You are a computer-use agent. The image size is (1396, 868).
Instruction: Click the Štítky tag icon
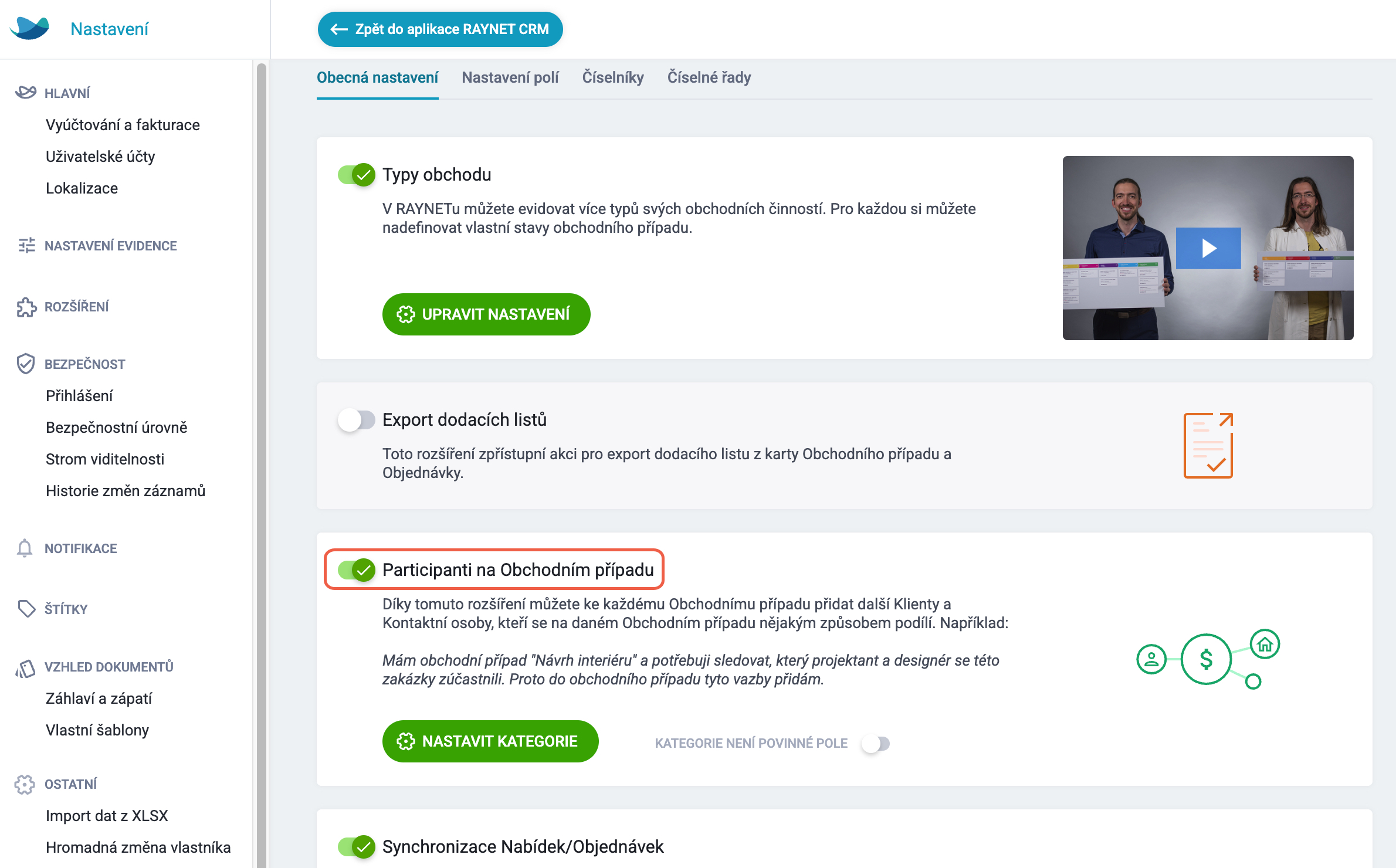26,608
